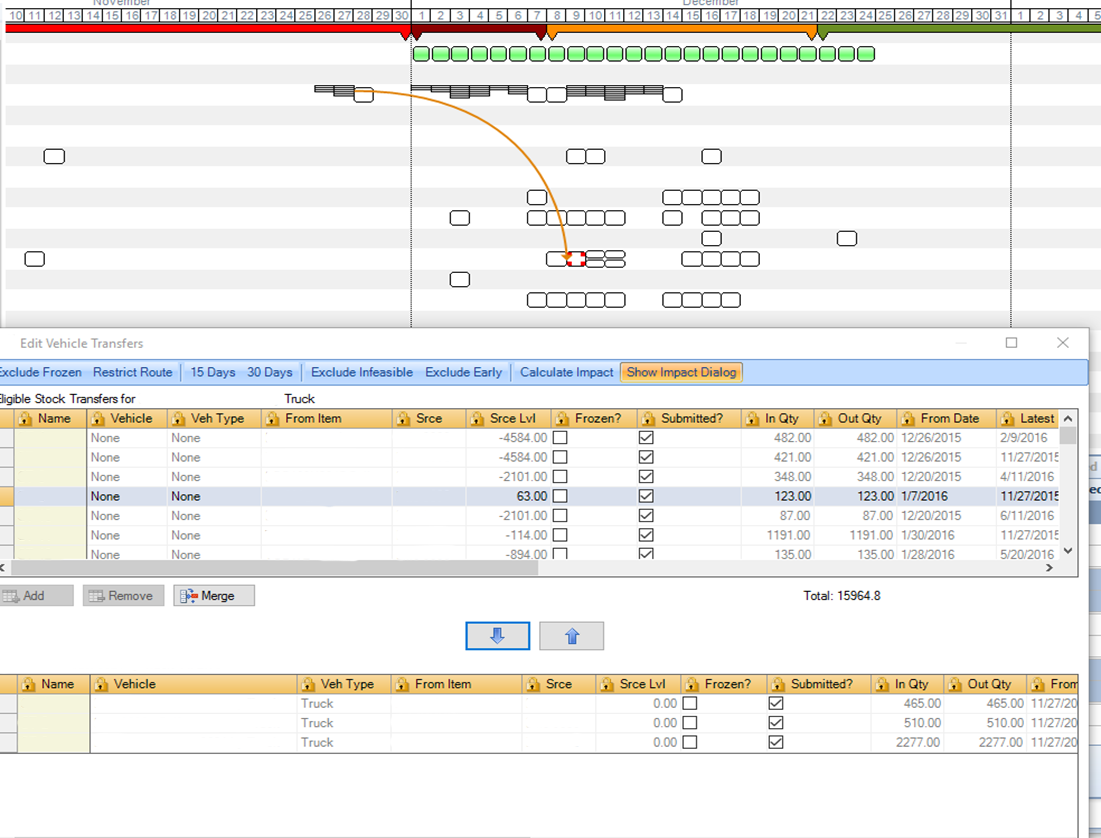
Task: Toggle Submitted? checkbox for 482.00 row
Action: click(x=646, y=438)
